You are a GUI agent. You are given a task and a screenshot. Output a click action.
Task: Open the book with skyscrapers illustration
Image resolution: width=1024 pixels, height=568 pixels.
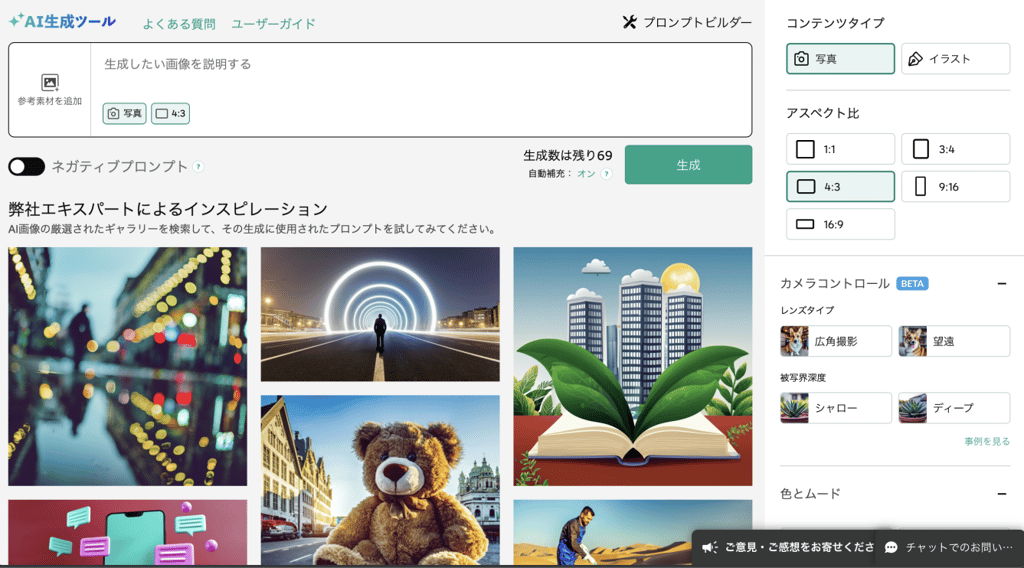[633, 366]
